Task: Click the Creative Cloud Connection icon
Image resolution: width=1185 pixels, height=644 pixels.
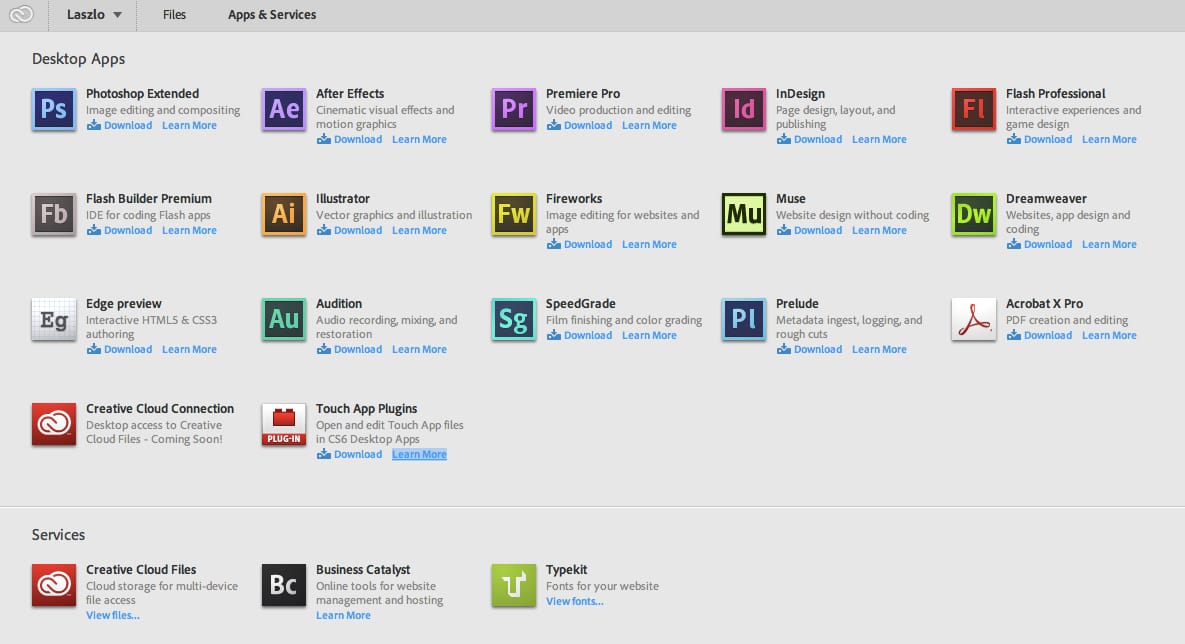Action: click(x=54, y=424)
